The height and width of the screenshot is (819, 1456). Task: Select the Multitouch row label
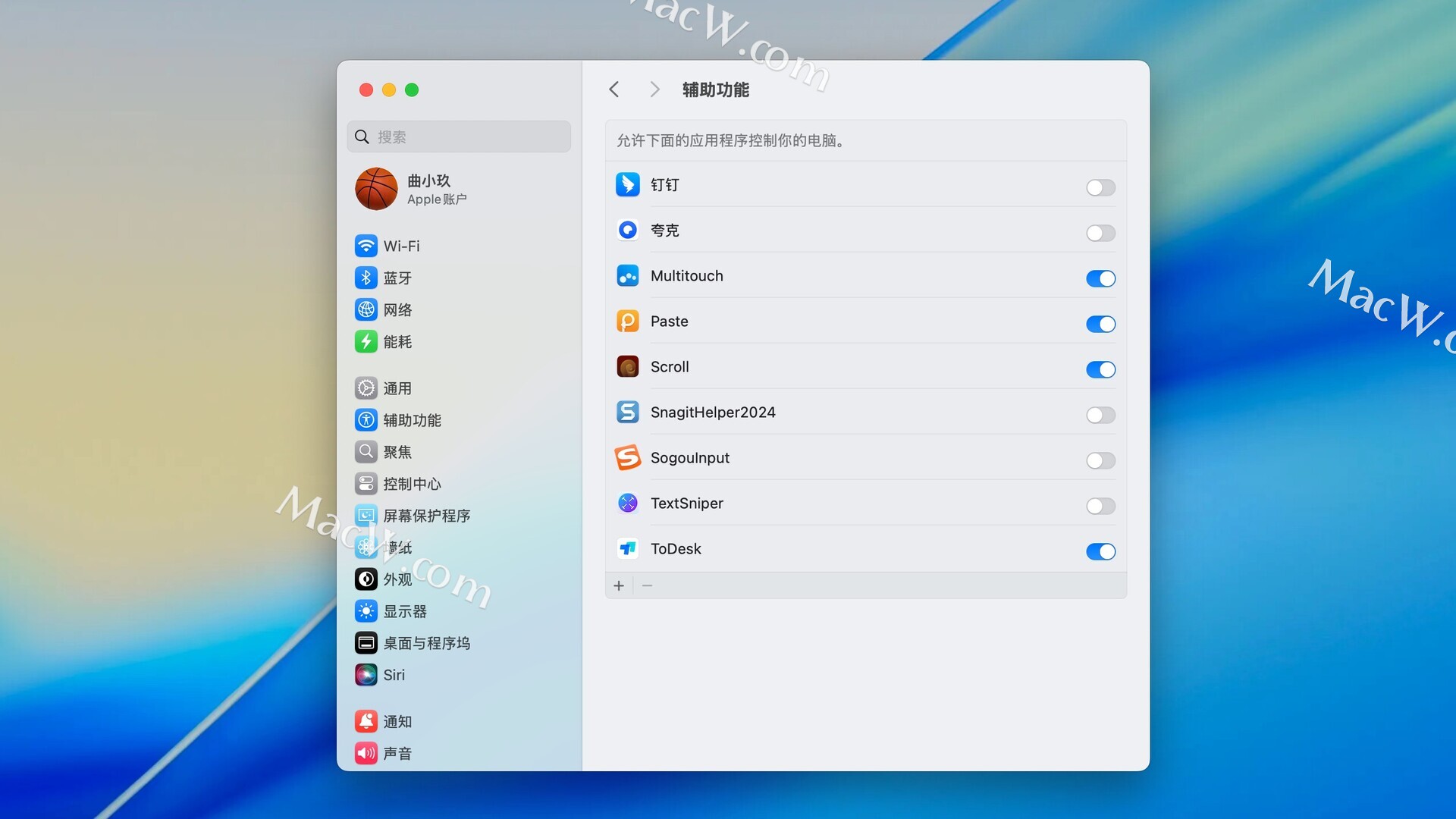coord(686,276)
